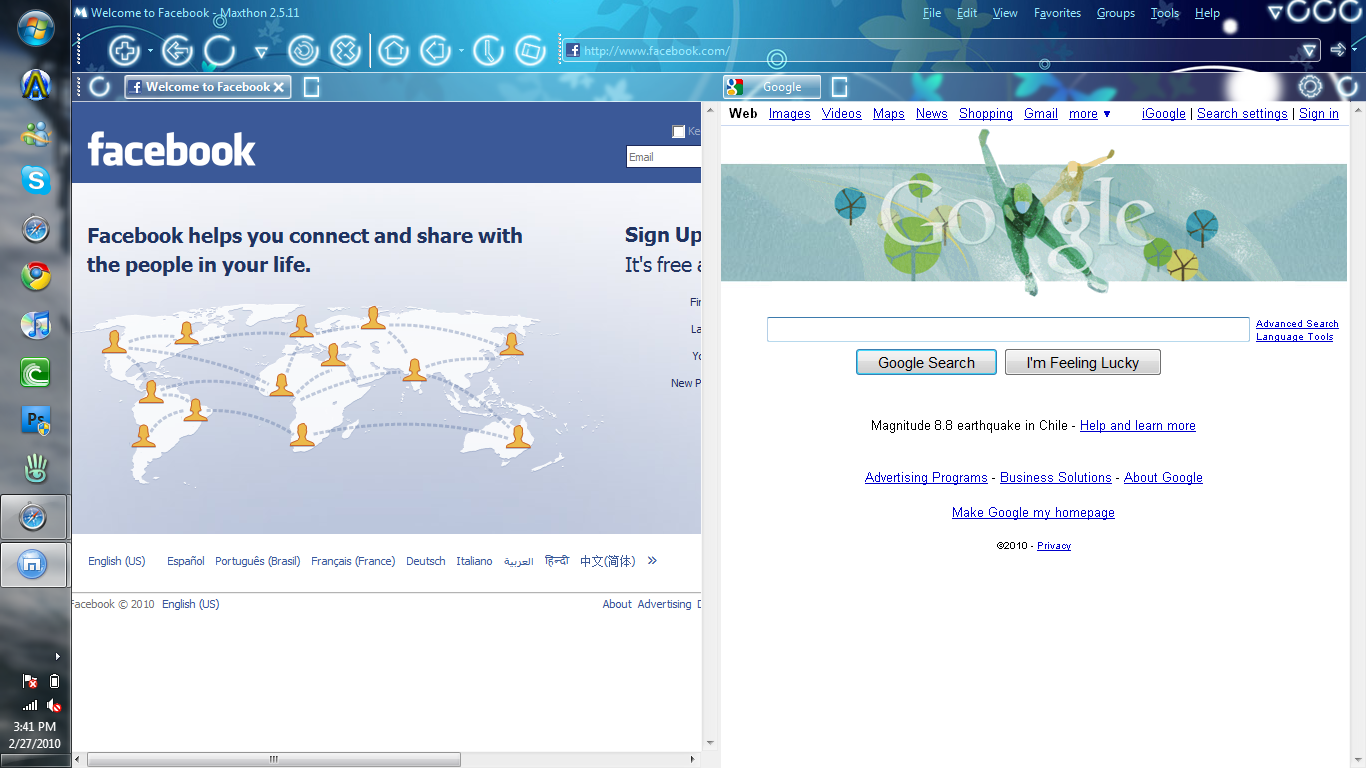Open browsing History via the clock icon
Screen dimensions: 1366x768
tap(488, 50)
